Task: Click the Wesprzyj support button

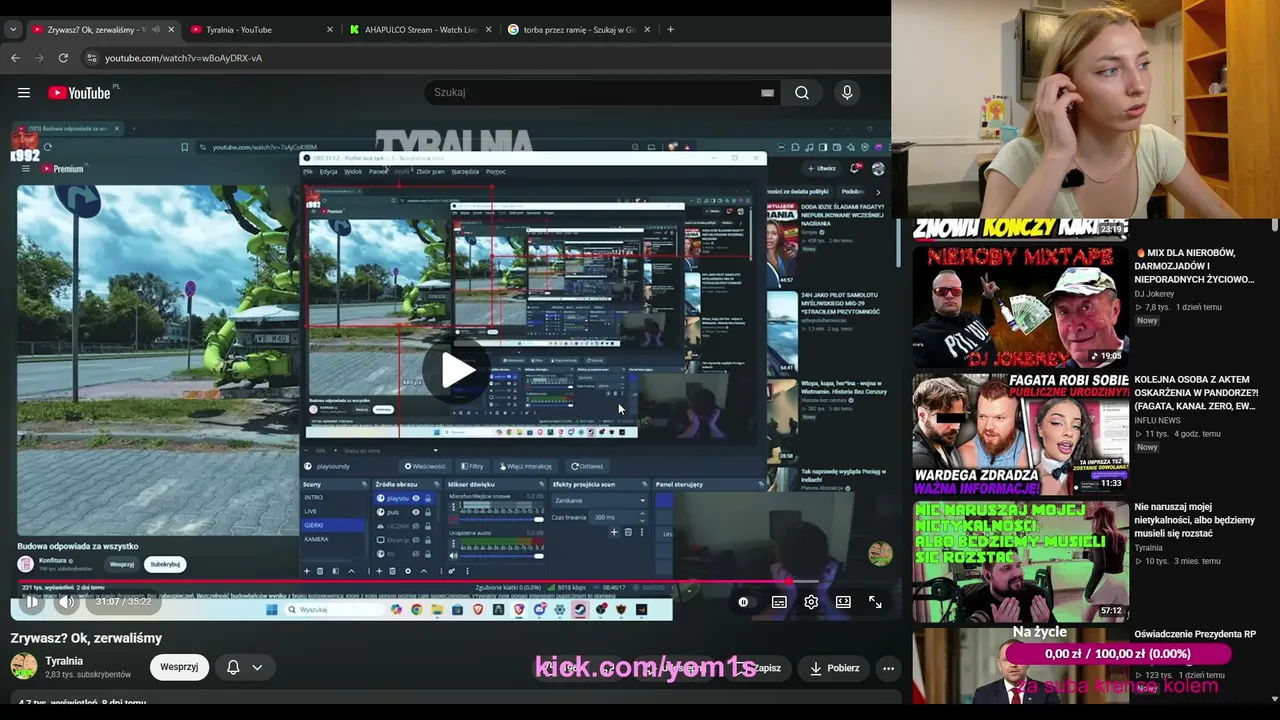Action: pos(179,667)
